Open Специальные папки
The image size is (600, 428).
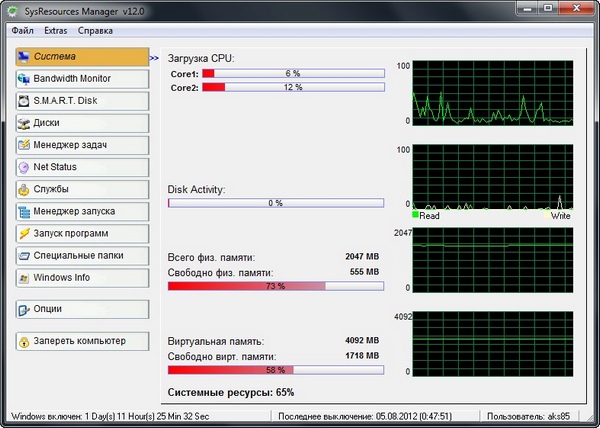[x=82, y=256]
